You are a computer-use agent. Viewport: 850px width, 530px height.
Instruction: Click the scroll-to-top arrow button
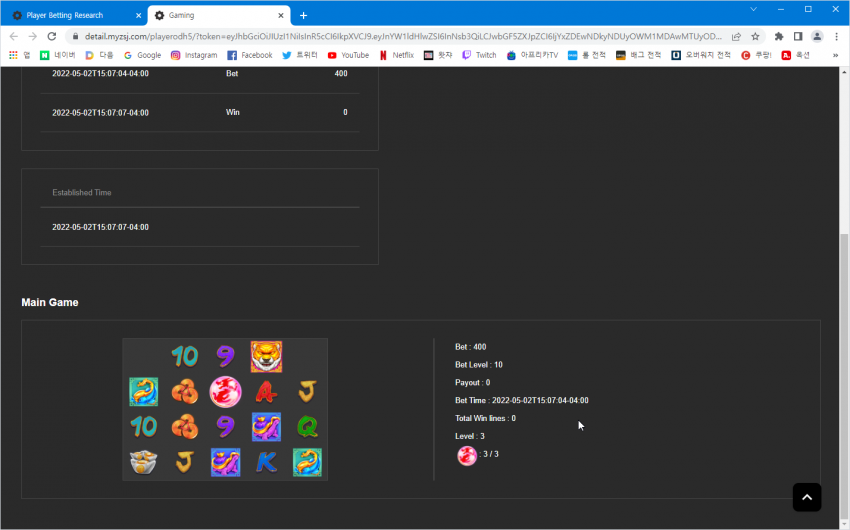point(807,497)
